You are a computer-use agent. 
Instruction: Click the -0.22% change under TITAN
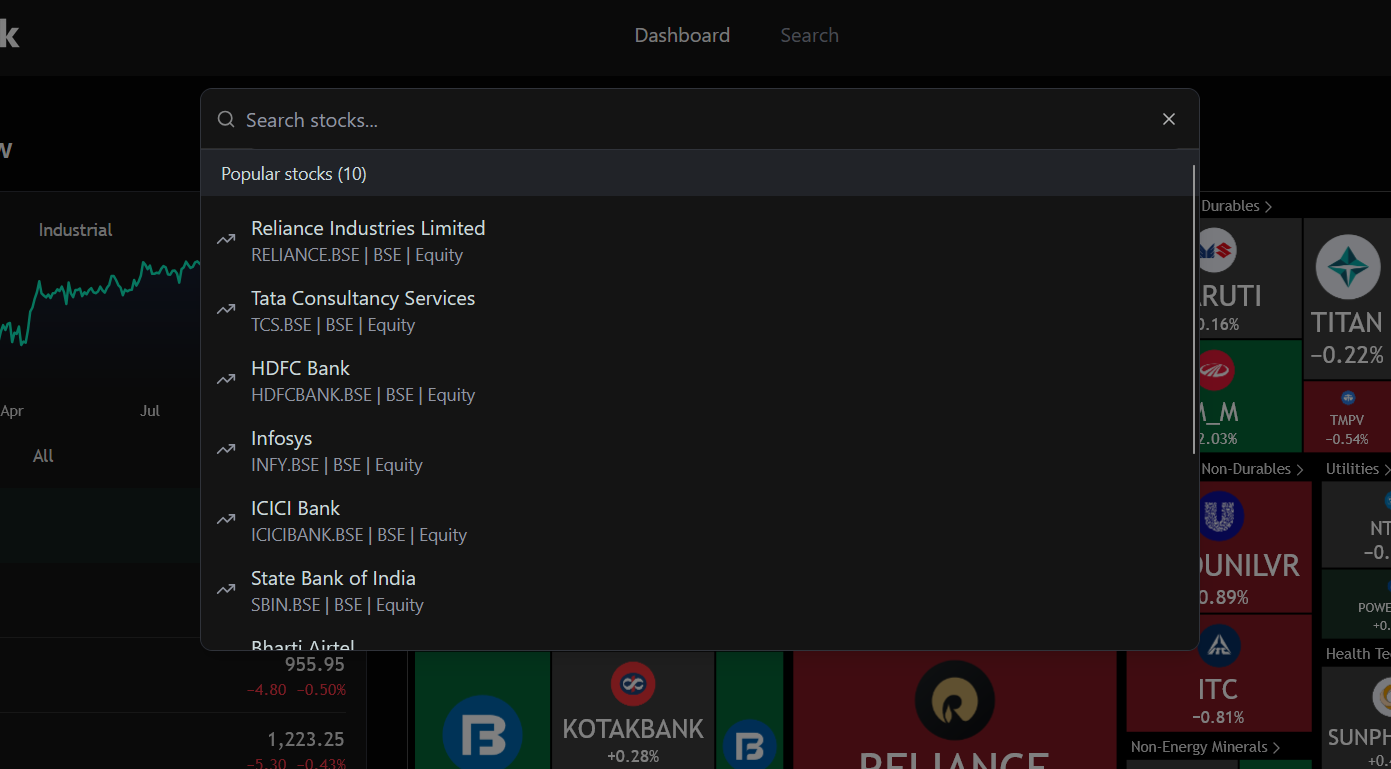(x=1347, y=355)
